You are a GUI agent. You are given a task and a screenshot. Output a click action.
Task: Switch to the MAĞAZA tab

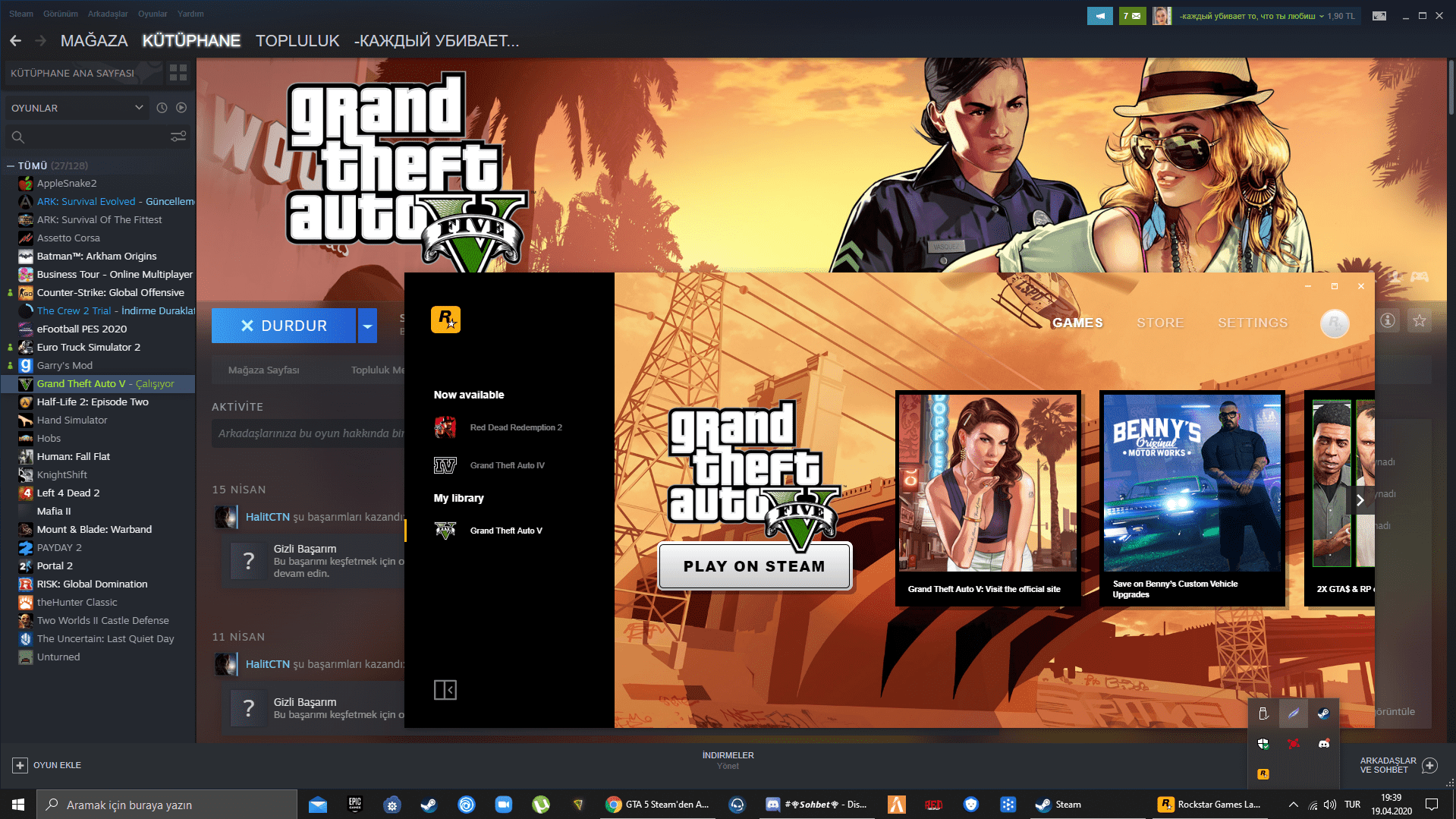(x=93, y=41)
